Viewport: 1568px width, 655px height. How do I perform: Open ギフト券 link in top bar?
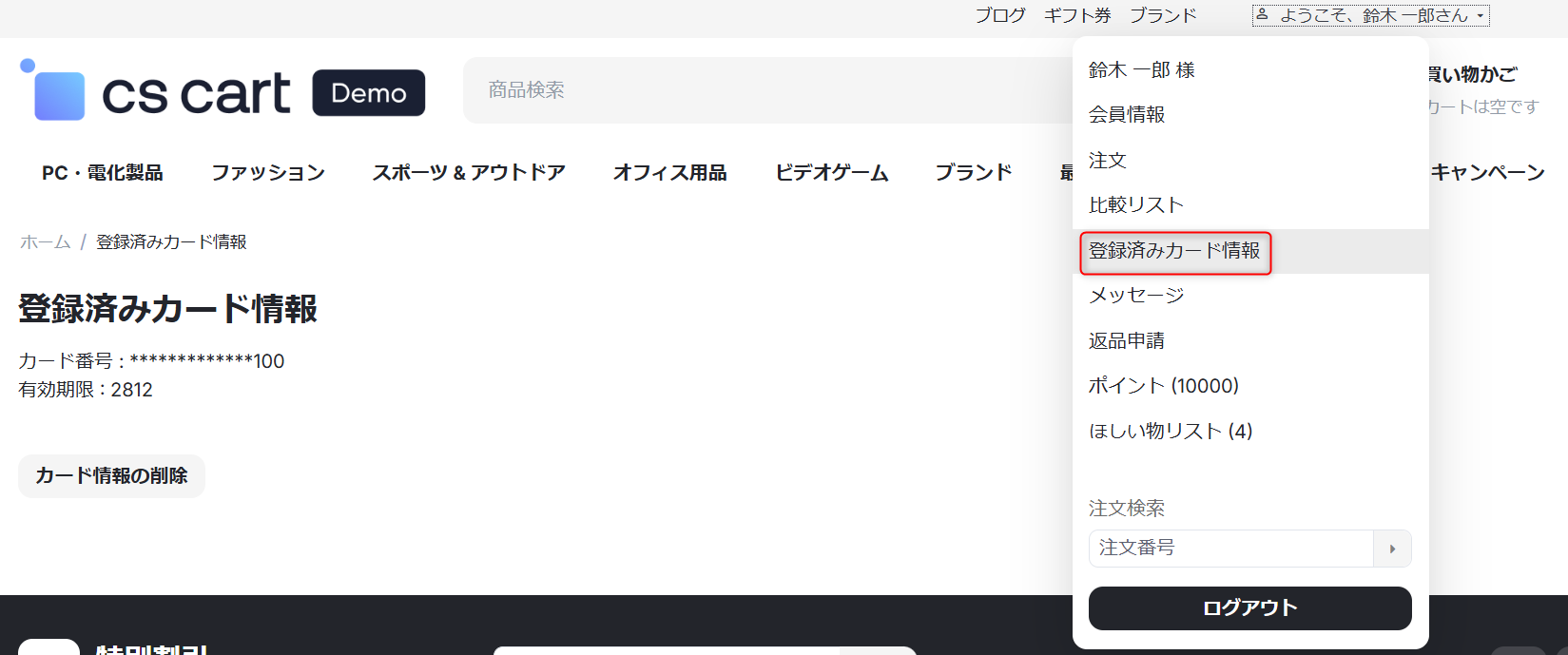(x=1077, y=16)
